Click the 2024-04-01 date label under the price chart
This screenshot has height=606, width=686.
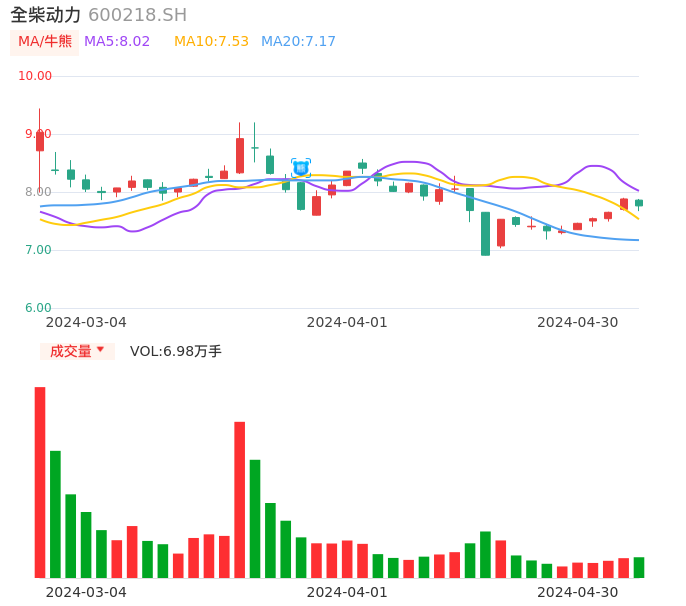tap(347, 322)
